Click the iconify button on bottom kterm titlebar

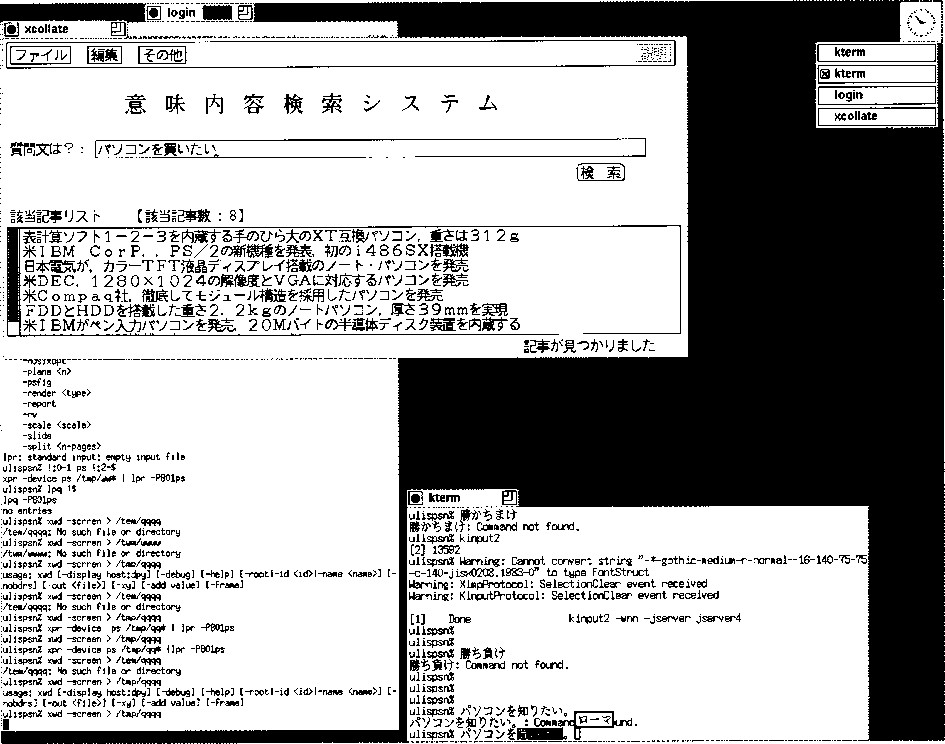[415, 497]
